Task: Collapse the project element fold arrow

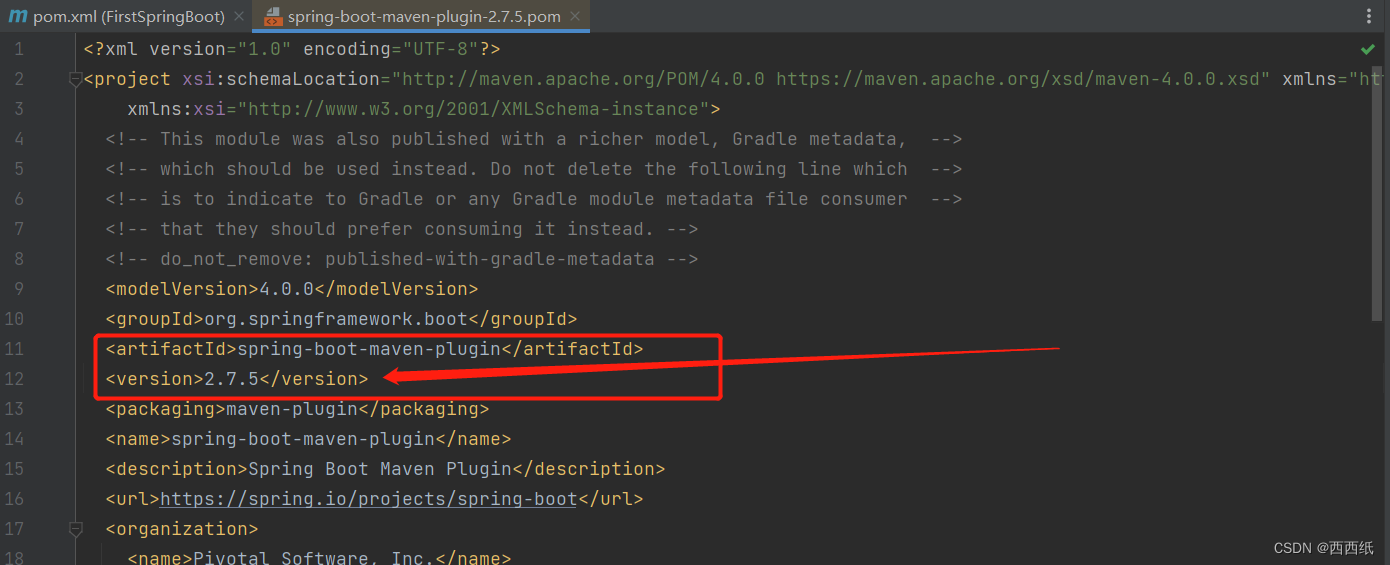Action: coord(76,80)
